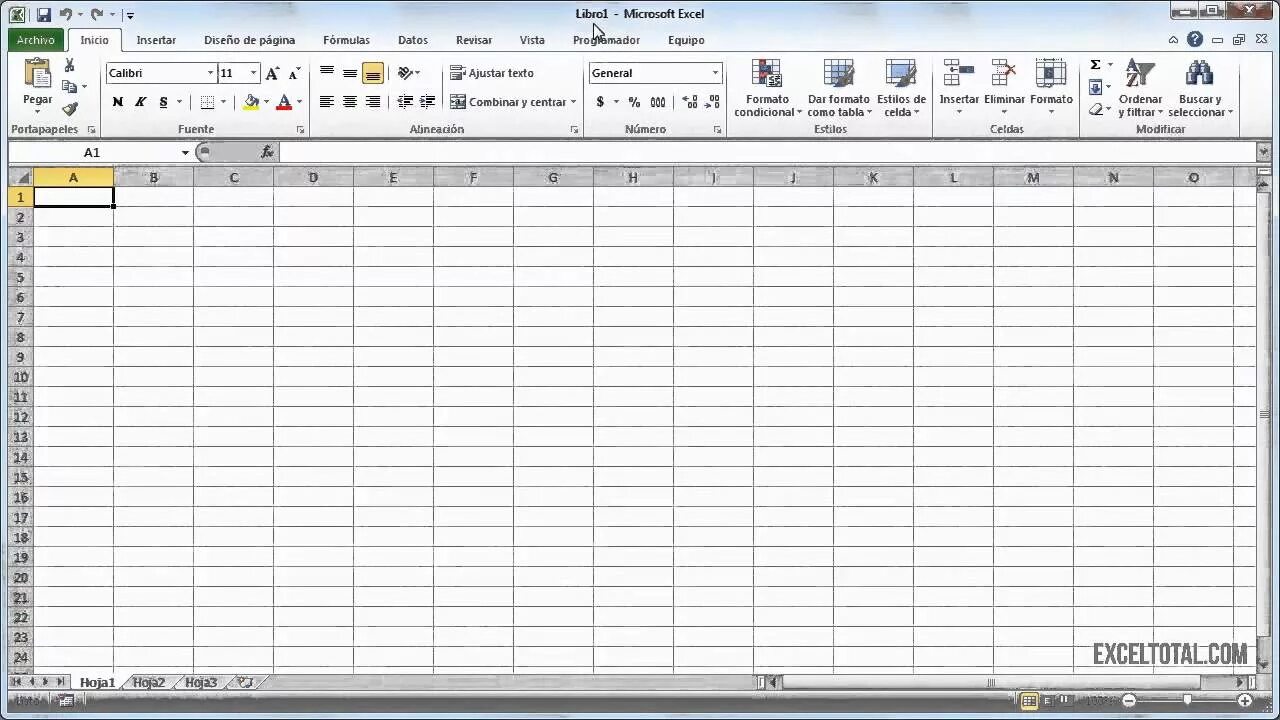Click the Undo arrow in quick access toolbar
1280x720 pixels.
pyautogui.click(x=66, y=14)
